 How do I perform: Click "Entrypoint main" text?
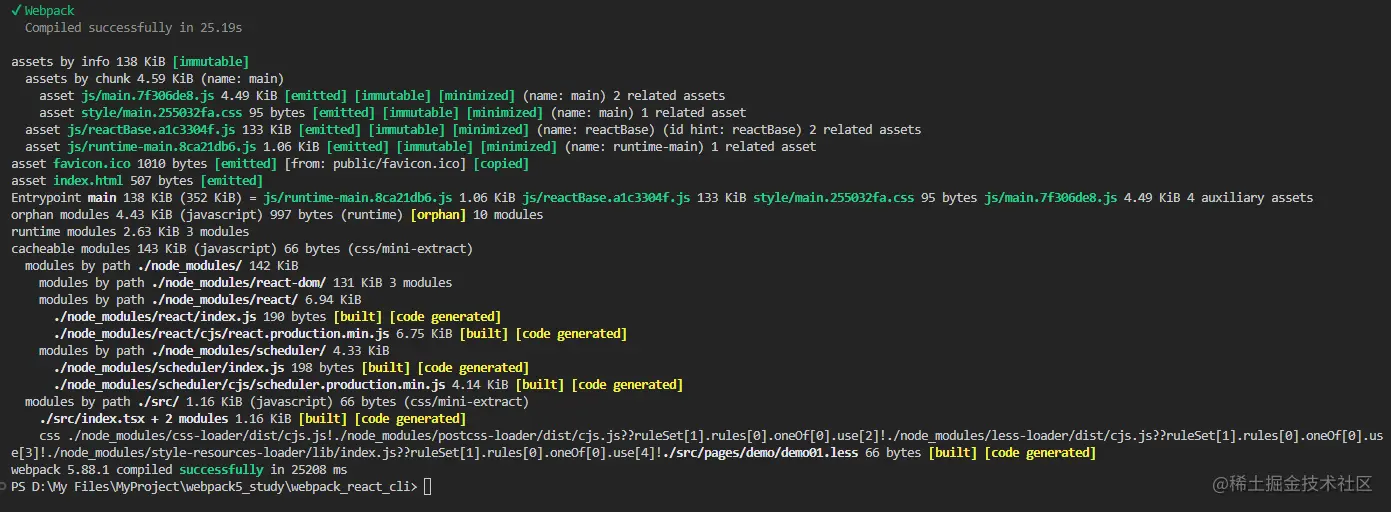pos(64,197)
